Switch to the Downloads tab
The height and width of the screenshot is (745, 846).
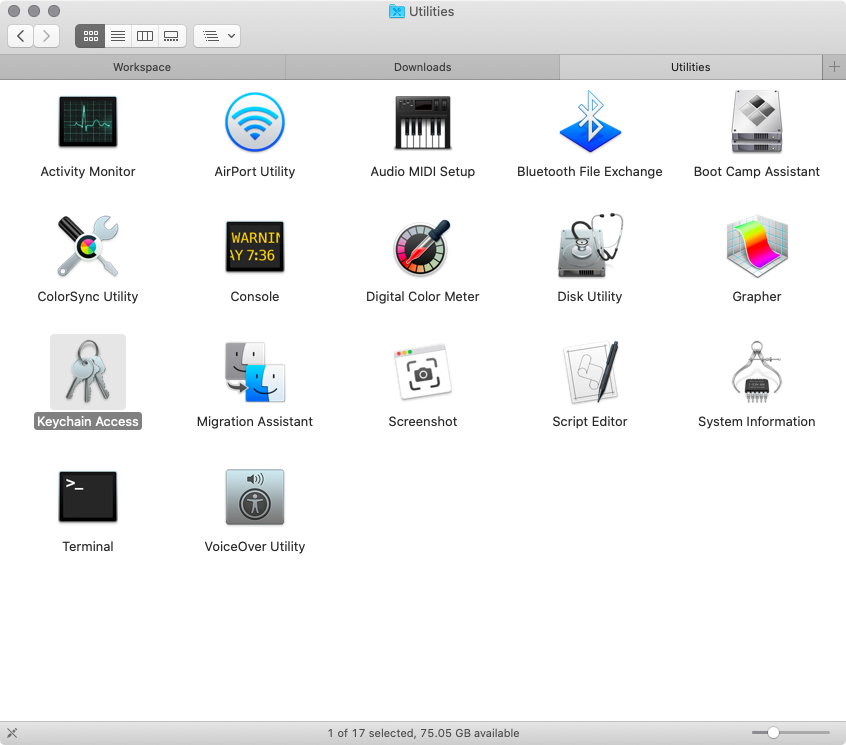[422, 67]
